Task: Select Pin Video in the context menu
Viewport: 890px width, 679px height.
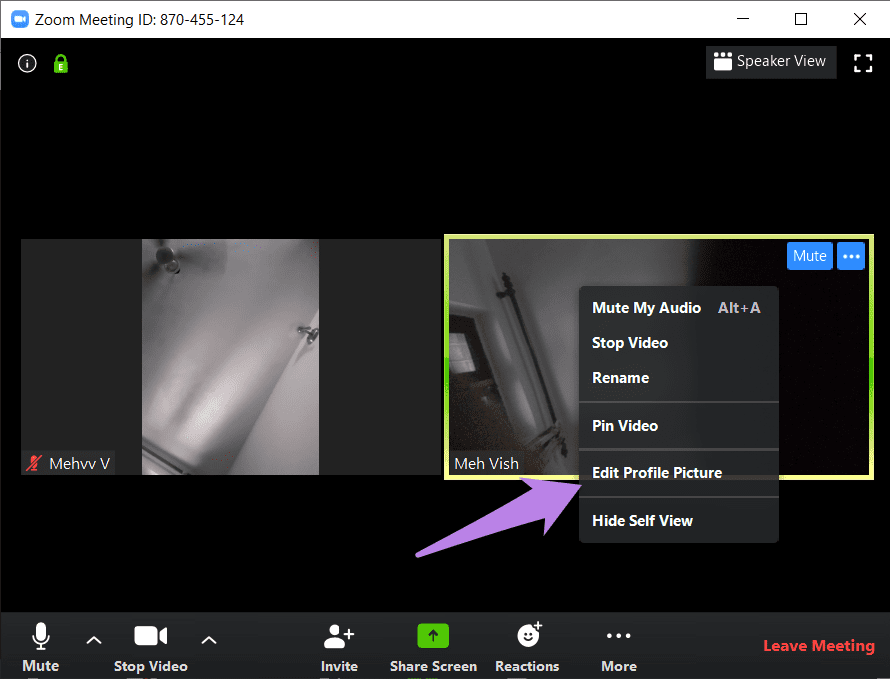Action: [x=625, y=426]
